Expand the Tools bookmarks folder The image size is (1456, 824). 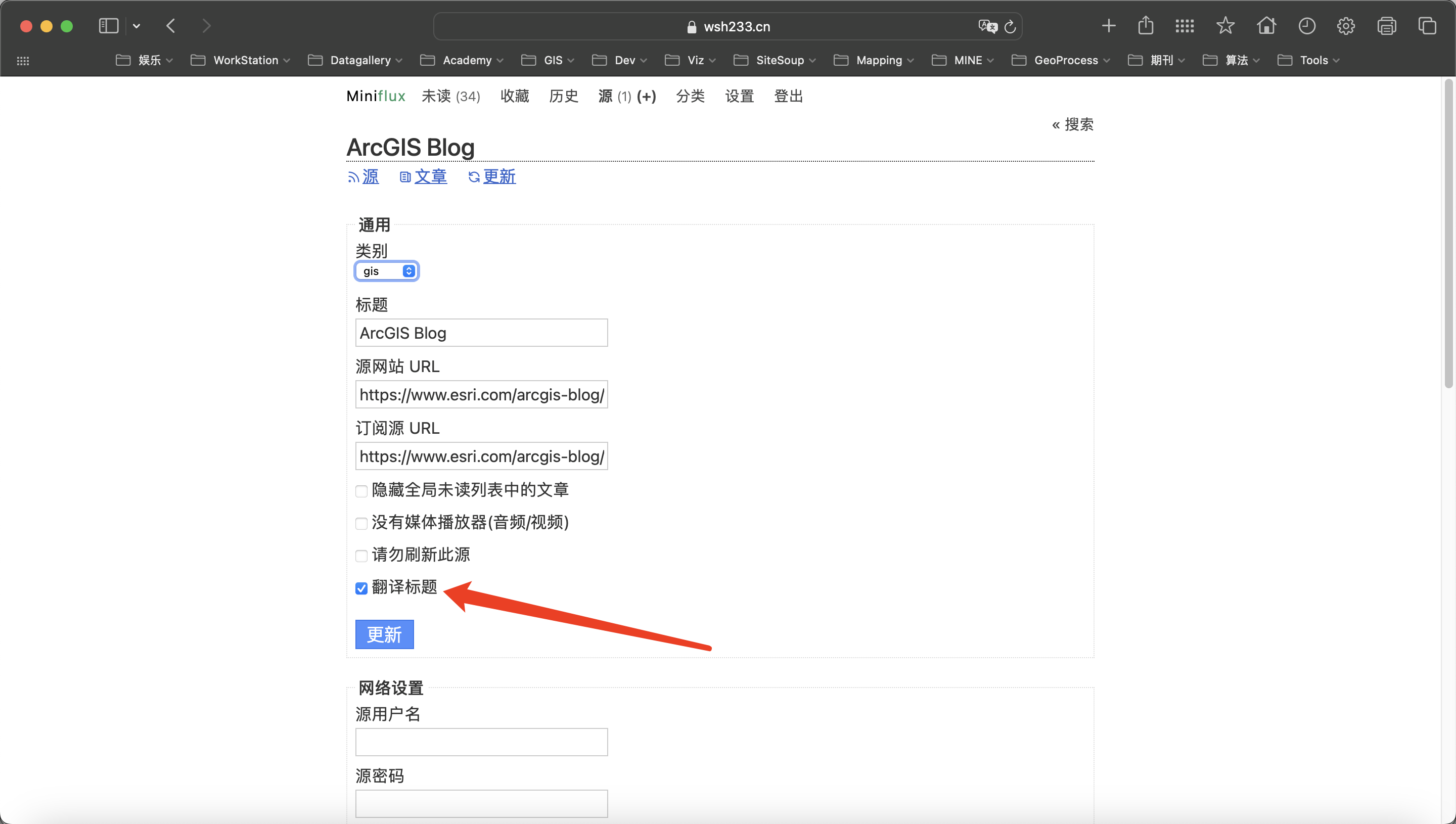point(1308,60)
